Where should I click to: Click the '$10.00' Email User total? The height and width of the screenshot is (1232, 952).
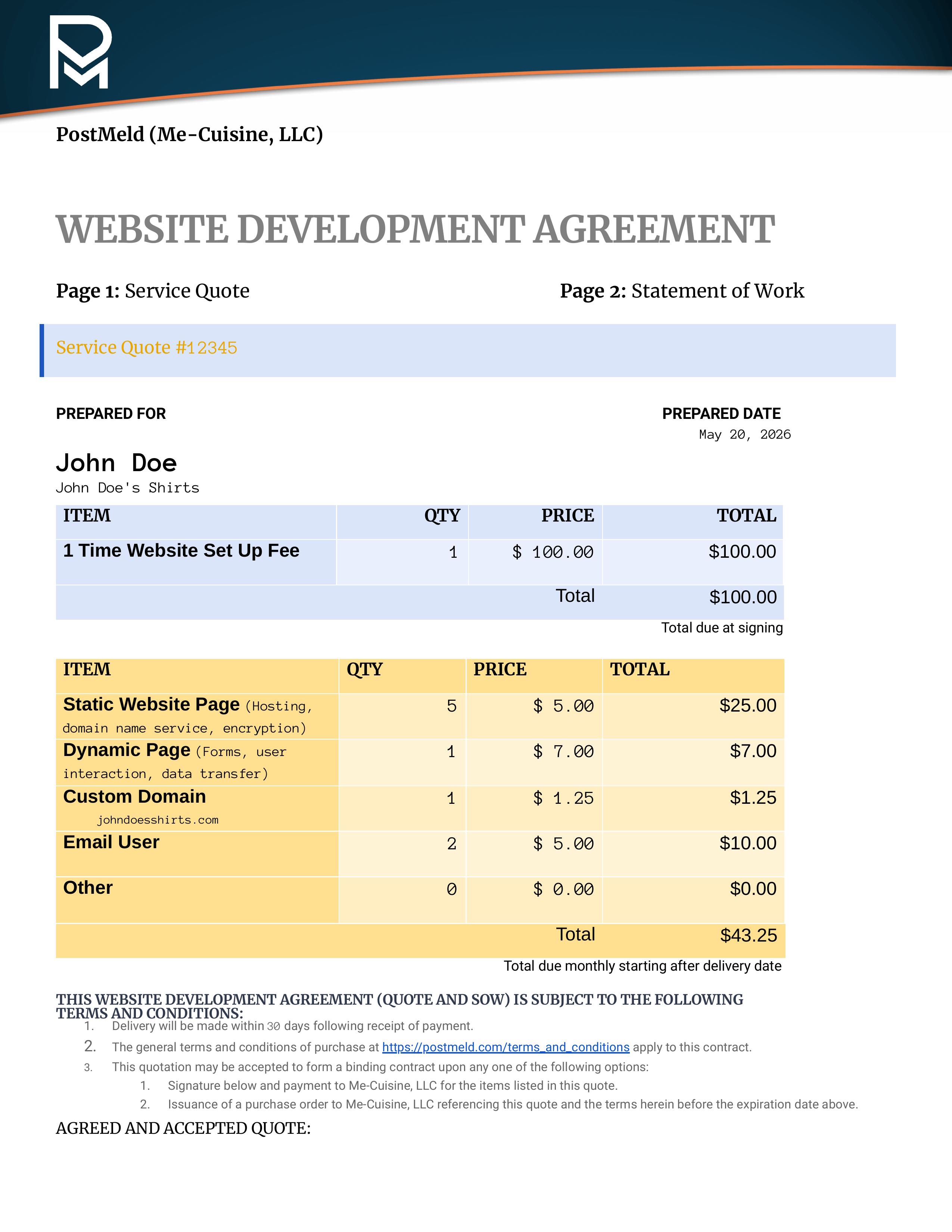(x=748, y=843)
